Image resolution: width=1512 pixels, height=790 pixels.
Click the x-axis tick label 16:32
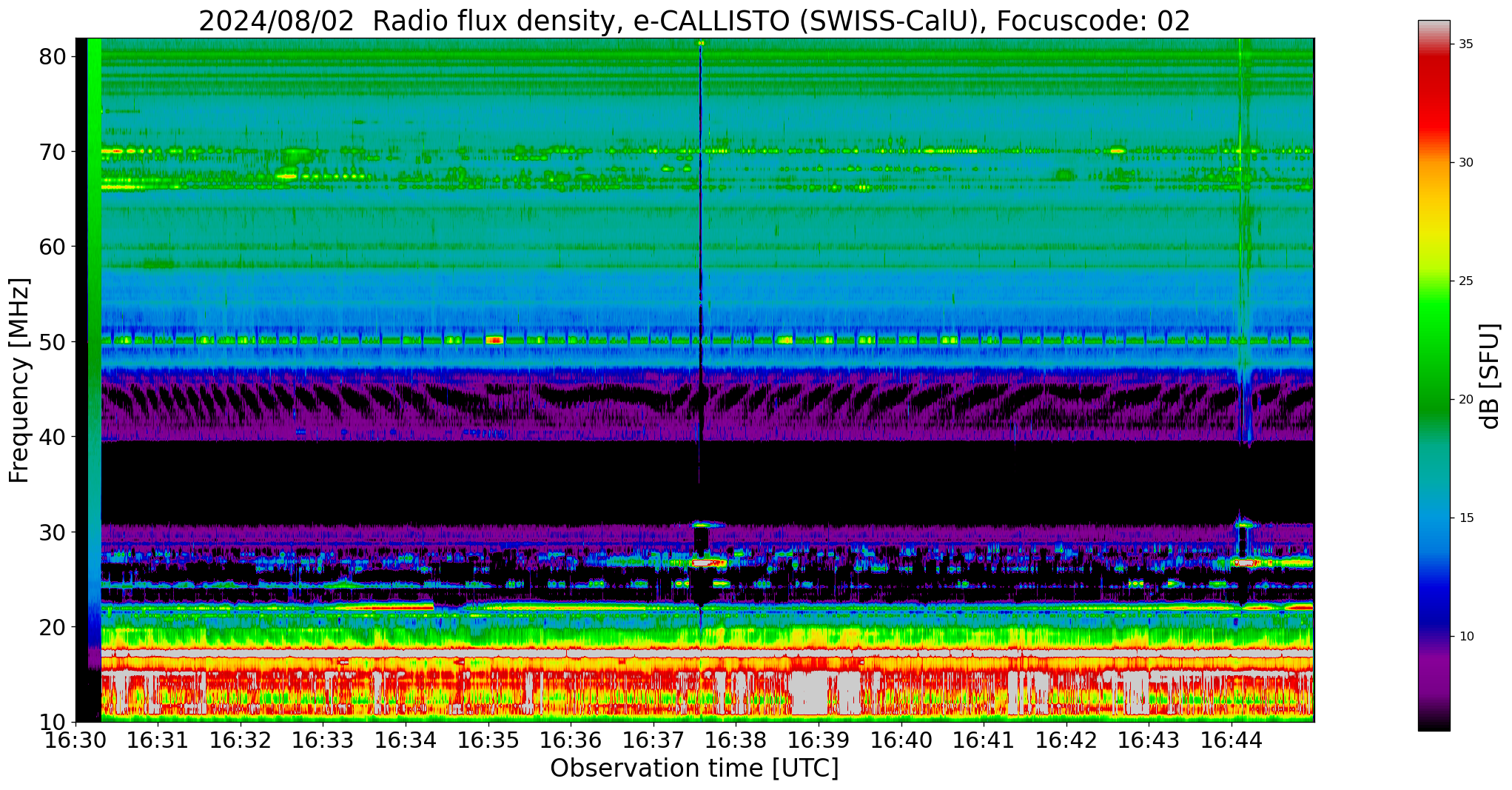(x=241, y=740)
